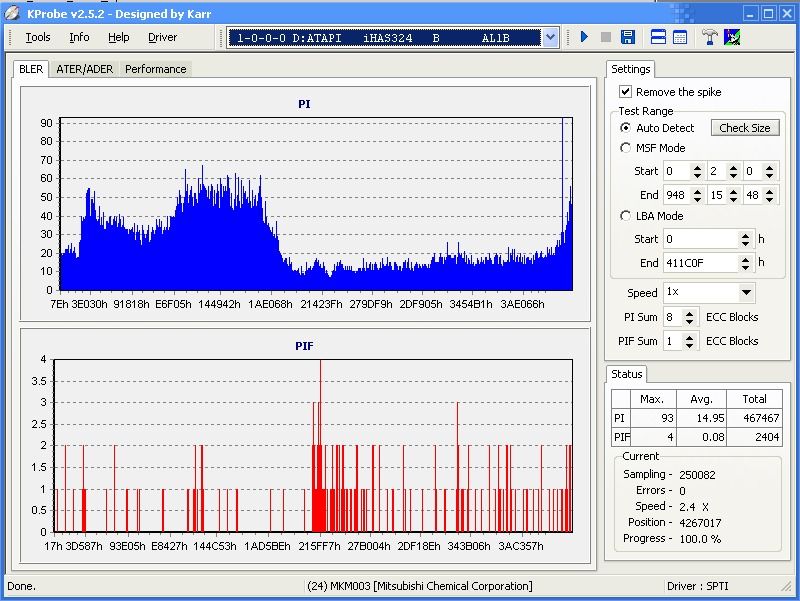Save results with the floppy disk icon
The image size is (800, 601).
(627, 37)
